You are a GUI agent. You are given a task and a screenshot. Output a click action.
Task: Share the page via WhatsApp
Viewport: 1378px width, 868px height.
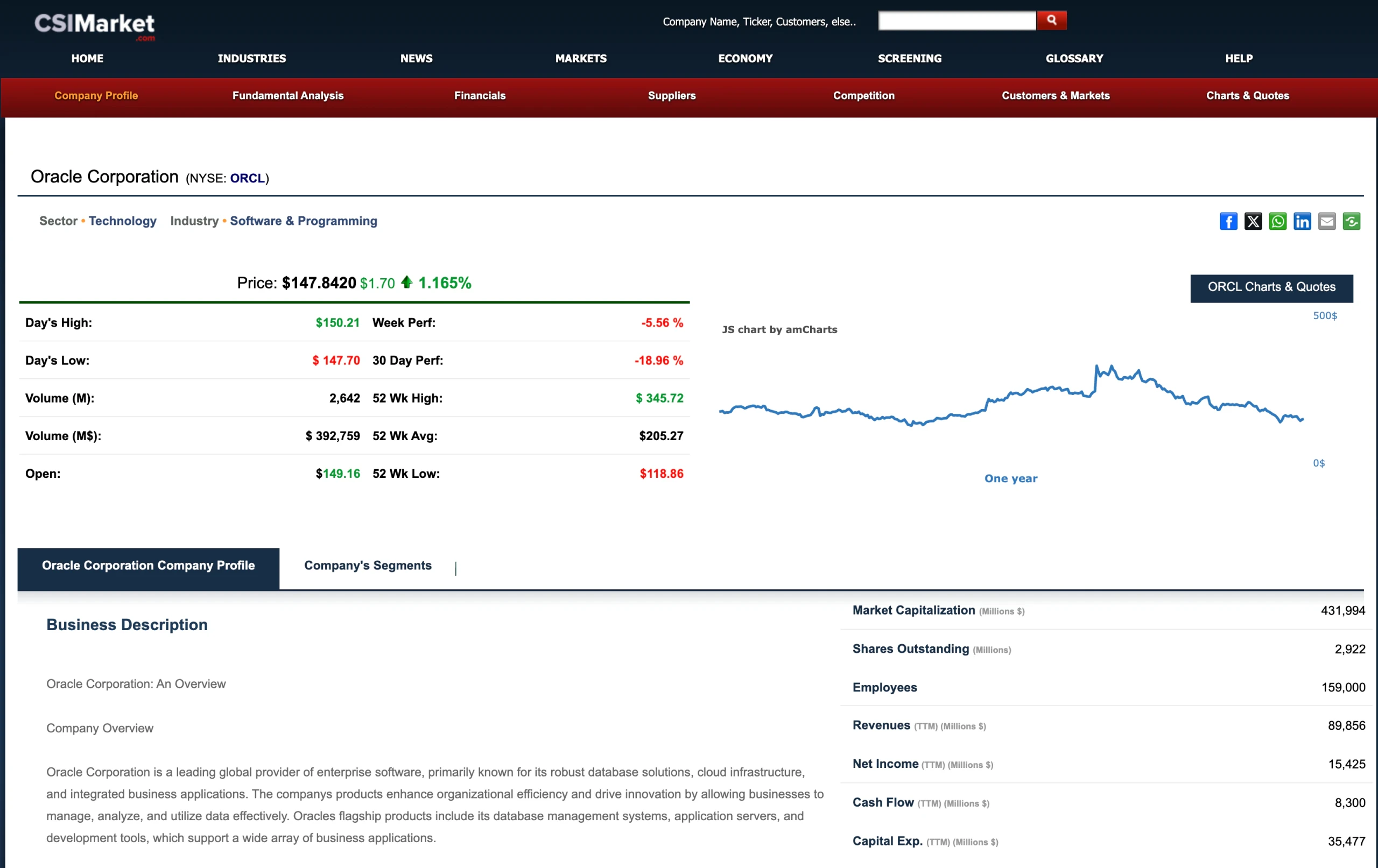click(1277, 221)
